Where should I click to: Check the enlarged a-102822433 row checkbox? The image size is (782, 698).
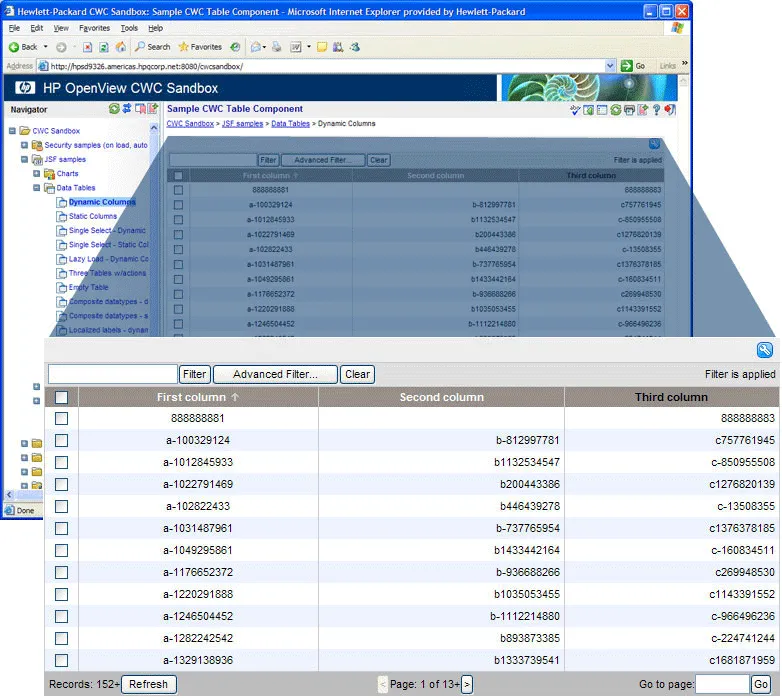61,507
